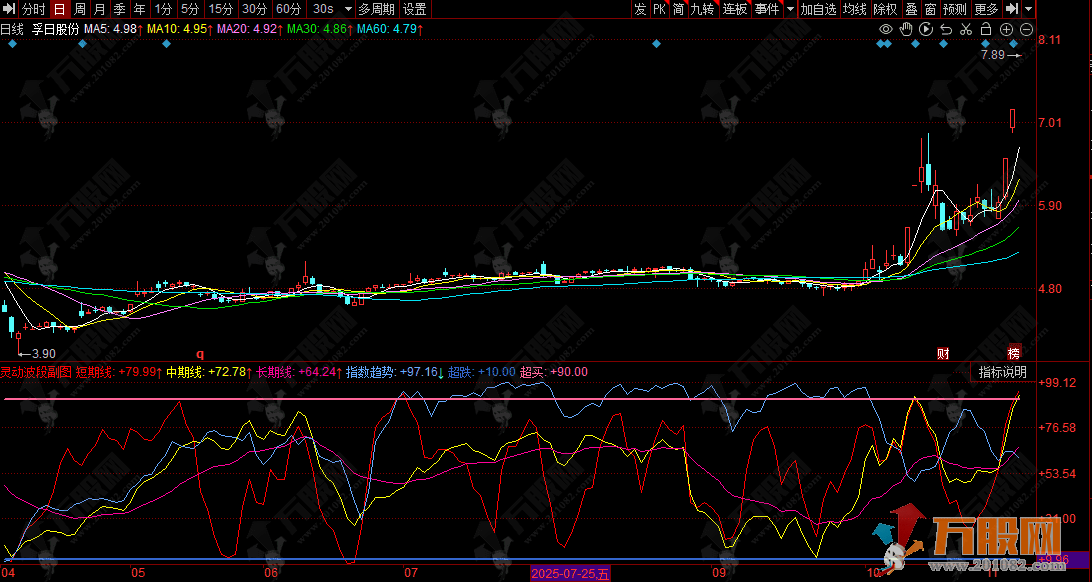Click the 加自选 button

tap(817, 9)
